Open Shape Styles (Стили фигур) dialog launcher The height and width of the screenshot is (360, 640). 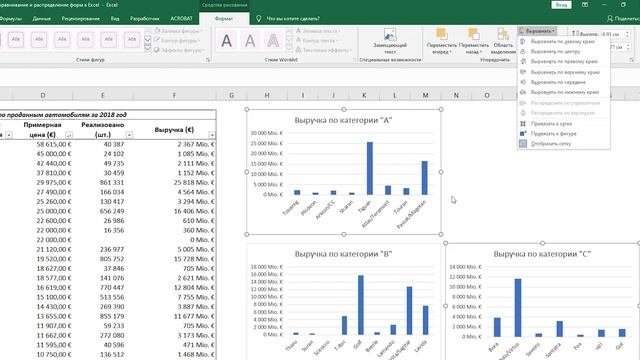click(208, 60)
